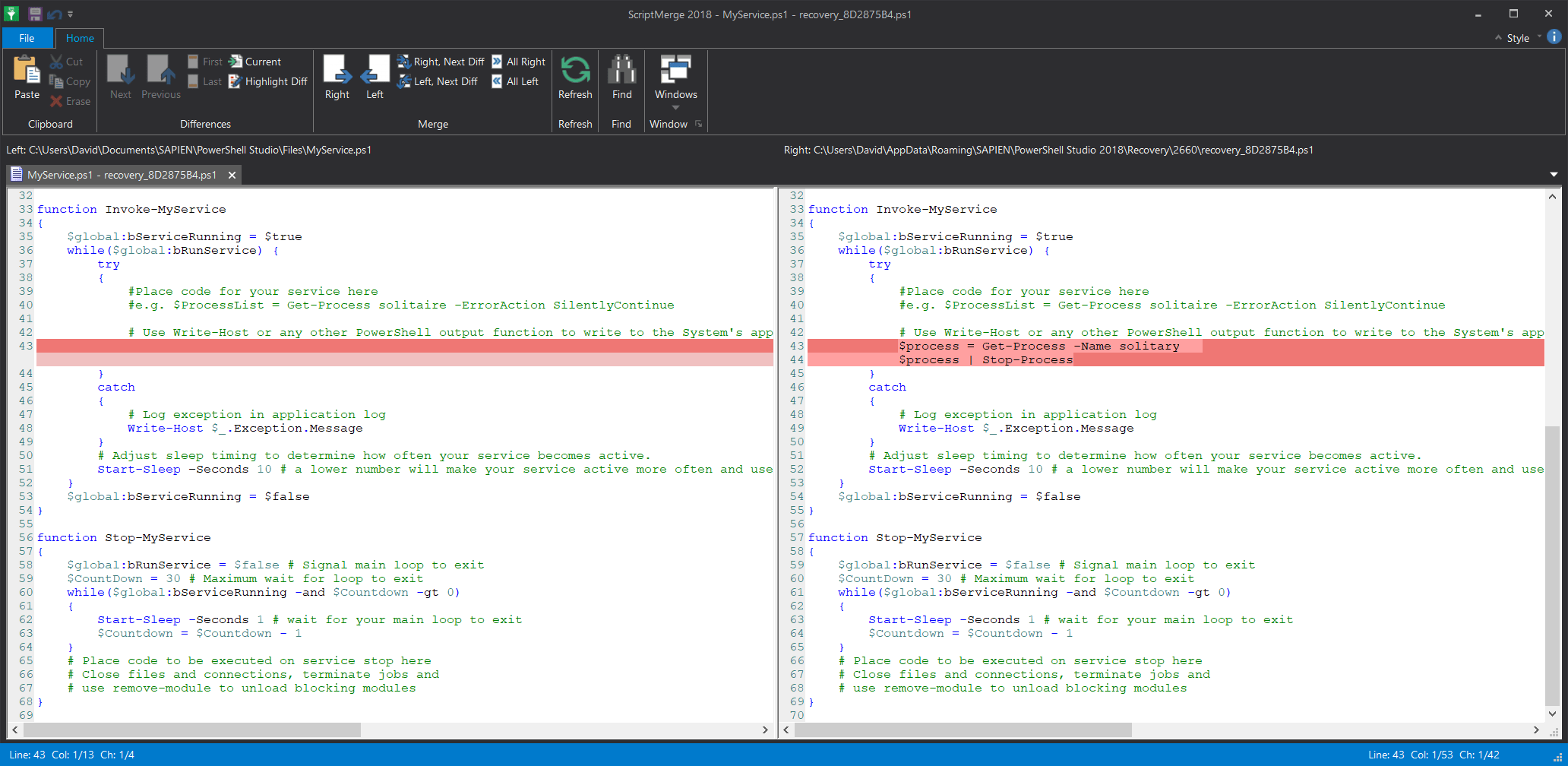1568x766 pixels.
Task: Click the left pane scroll right arrow
Action: coord(765,730)
